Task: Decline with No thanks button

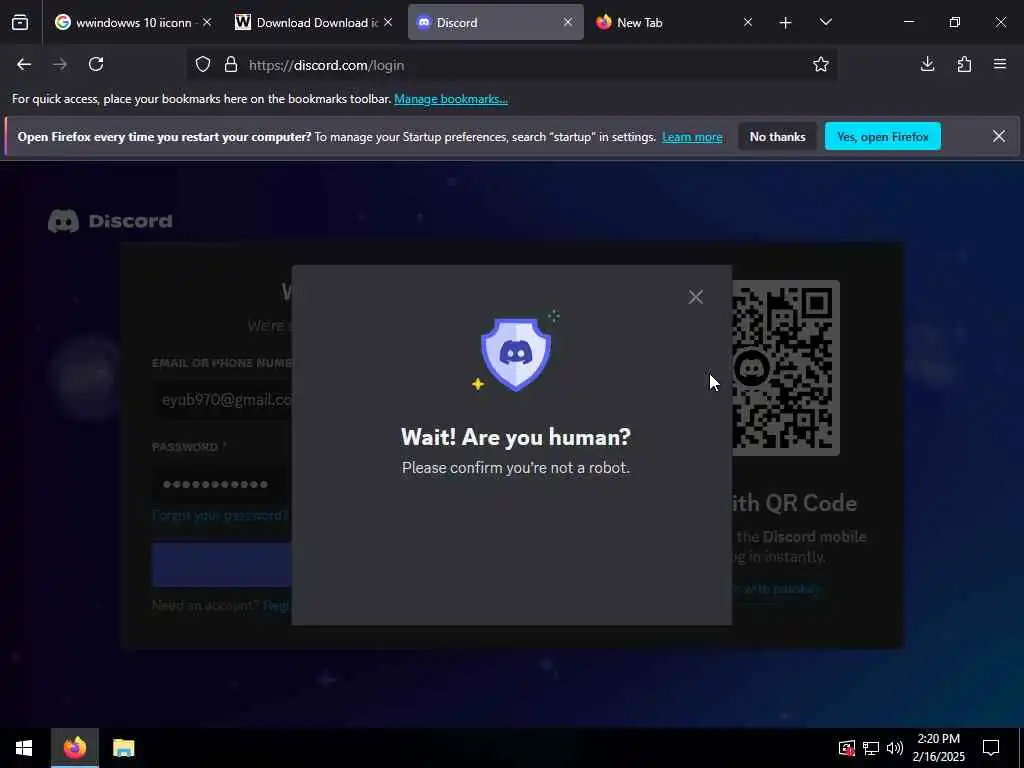Action: [777, 136]
